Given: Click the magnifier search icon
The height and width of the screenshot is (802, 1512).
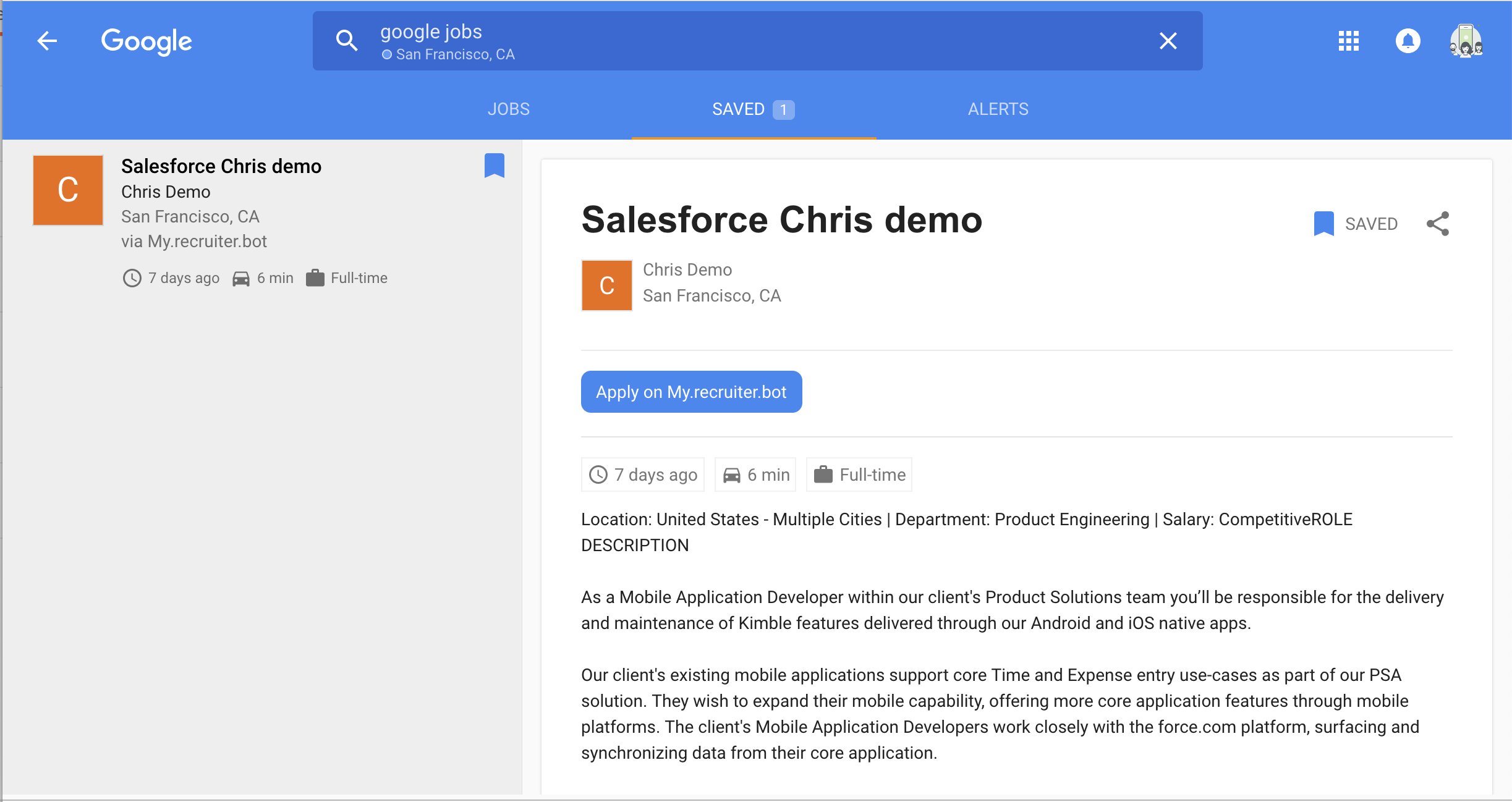Looking at the screenshot, I should click(347, 41).
